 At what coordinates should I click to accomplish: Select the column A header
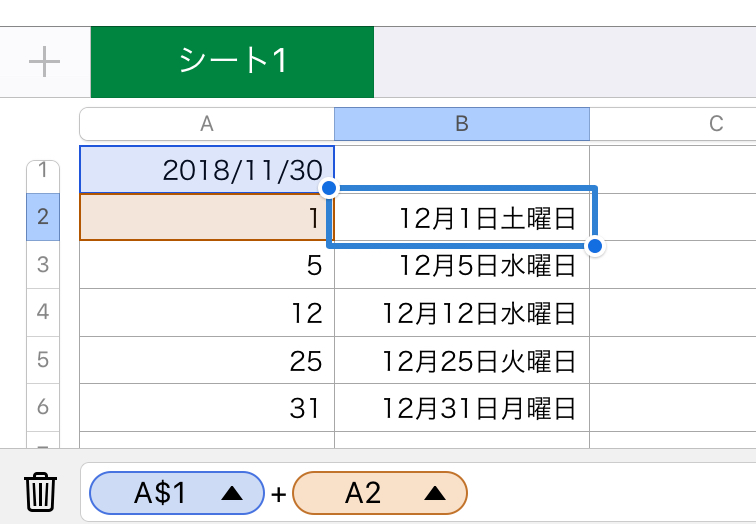[x=207, y=124]
